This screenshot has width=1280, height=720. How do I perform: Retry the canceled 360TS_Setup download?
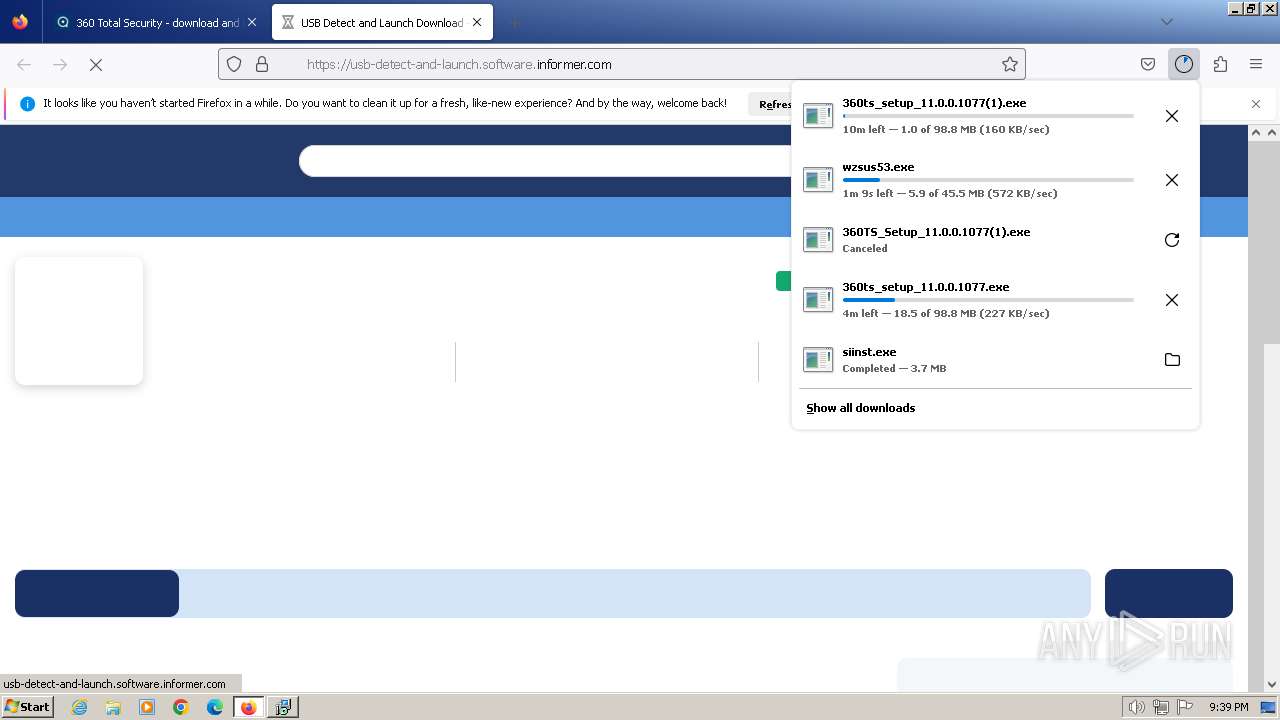coord(1172,240)
